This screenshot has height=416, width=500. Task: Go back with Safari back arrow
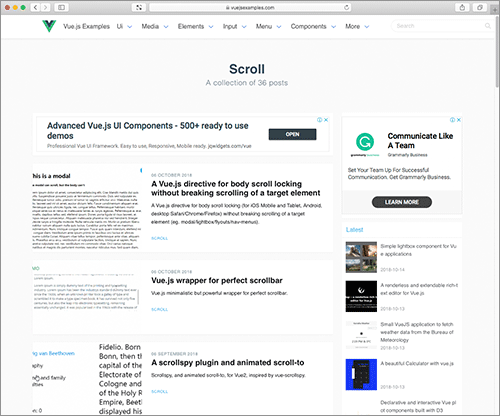tap(35, 7)
